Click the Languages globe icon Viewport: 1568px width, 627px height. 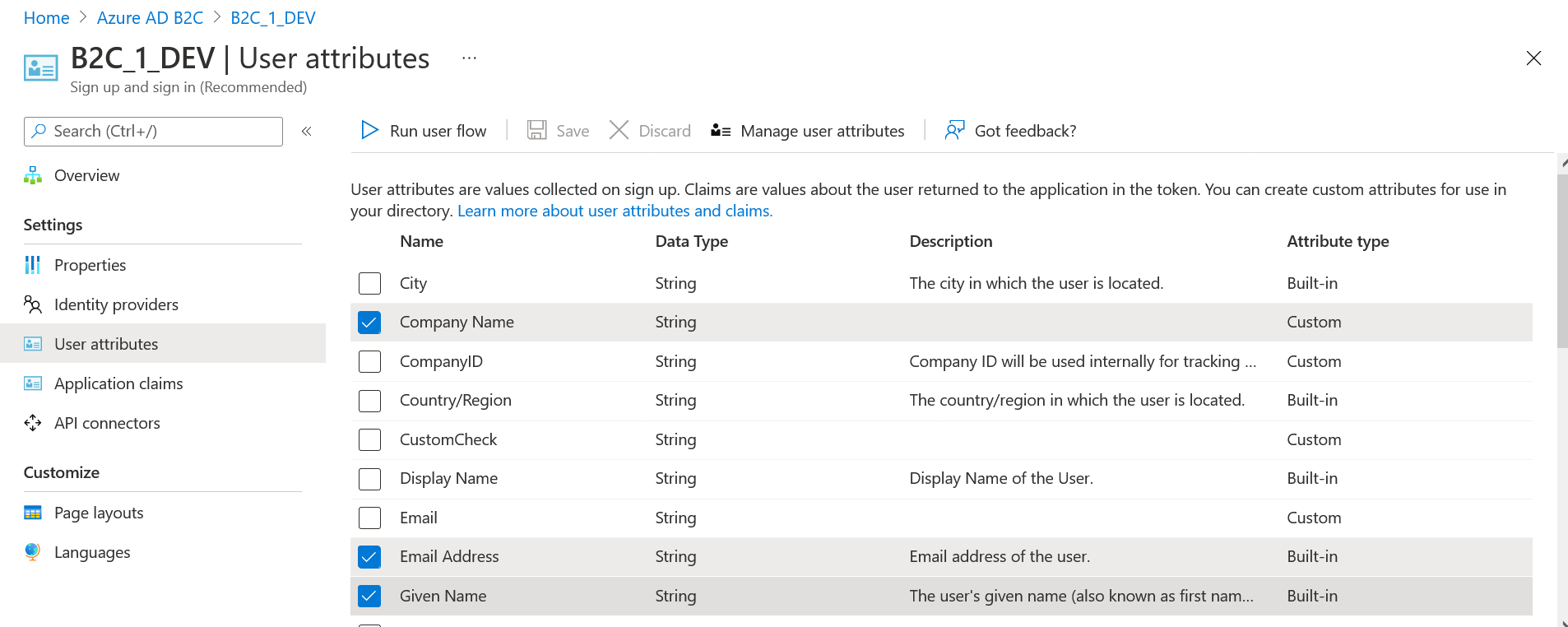coord(33,552)
